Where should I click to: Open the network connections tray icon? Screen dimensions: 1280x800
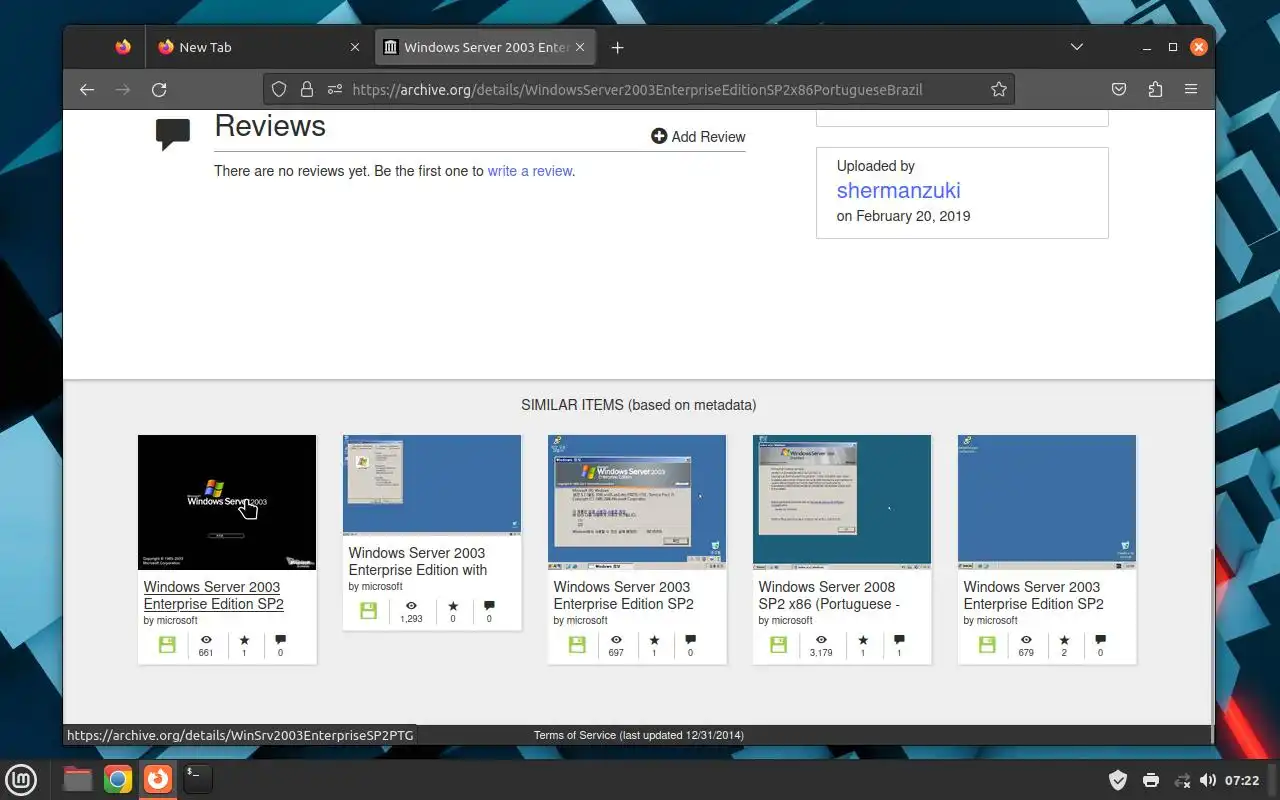point(1182,780)
